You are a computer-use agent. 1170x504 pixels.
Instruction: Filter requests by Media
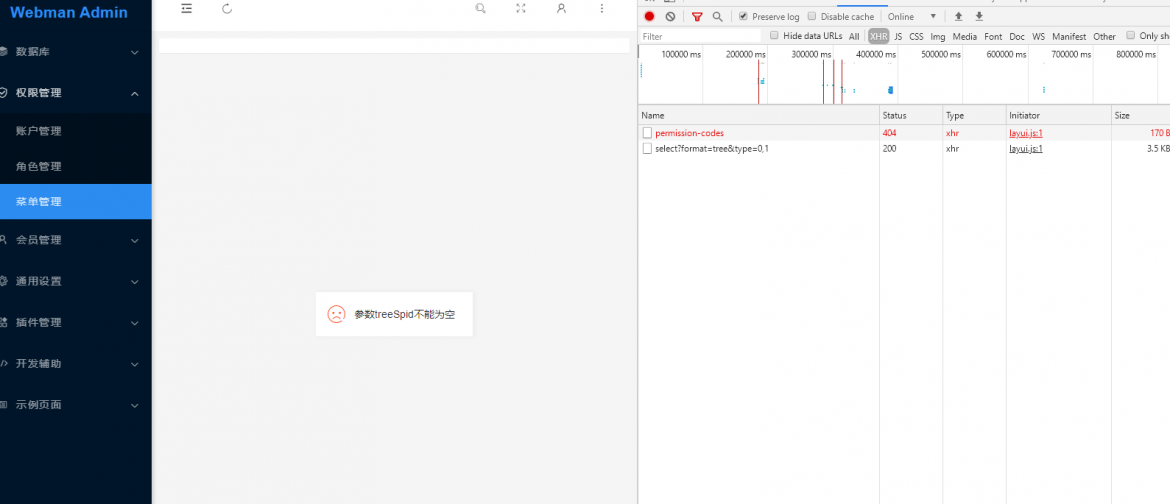click(965, 37)
